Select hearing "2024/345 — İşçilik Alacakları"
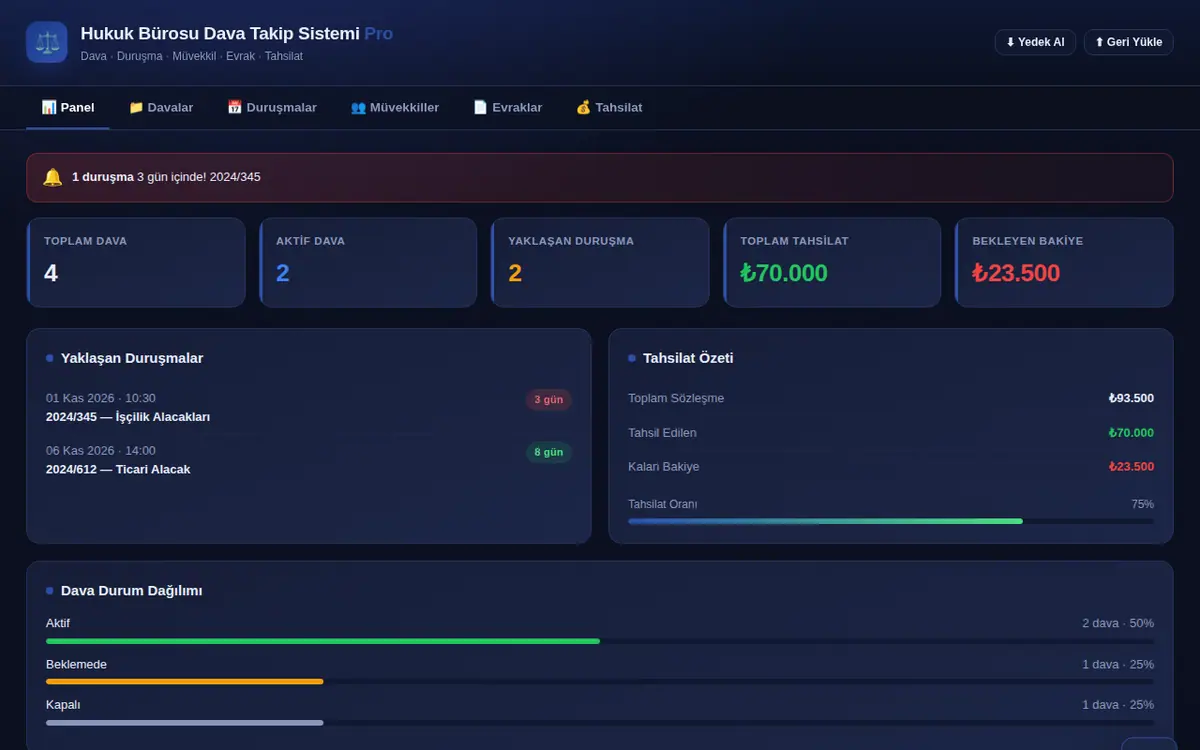1200x750 pixels. coord(128,417)
